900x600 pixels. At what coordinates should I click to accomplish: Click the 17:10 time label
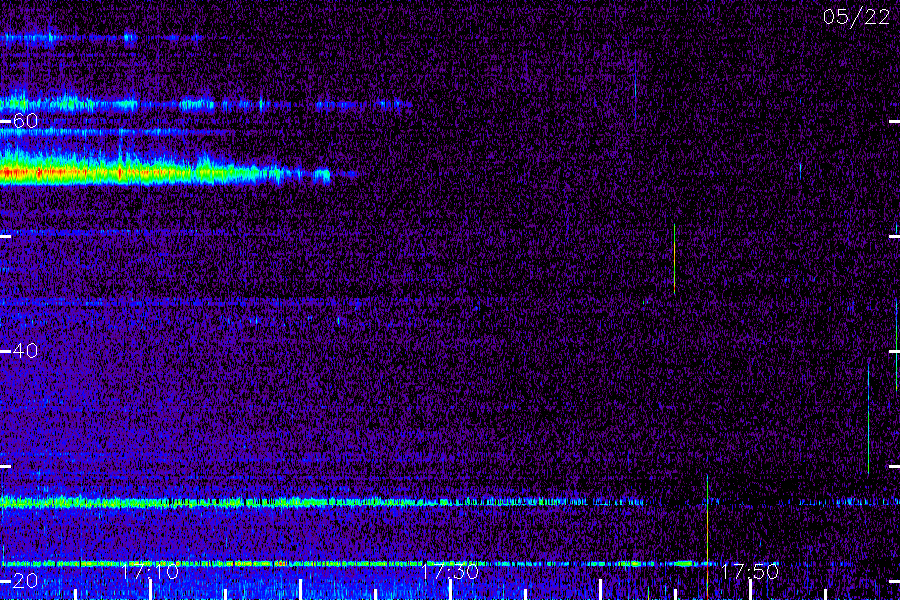point(150,572)
